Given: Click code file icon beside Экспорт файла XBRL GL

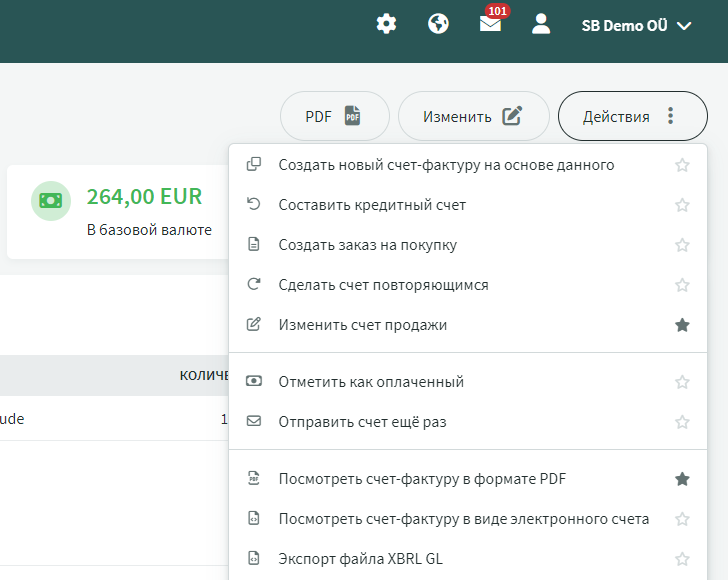Looking at the screenshot, I should pyautogui.click(x=254, y=558).
